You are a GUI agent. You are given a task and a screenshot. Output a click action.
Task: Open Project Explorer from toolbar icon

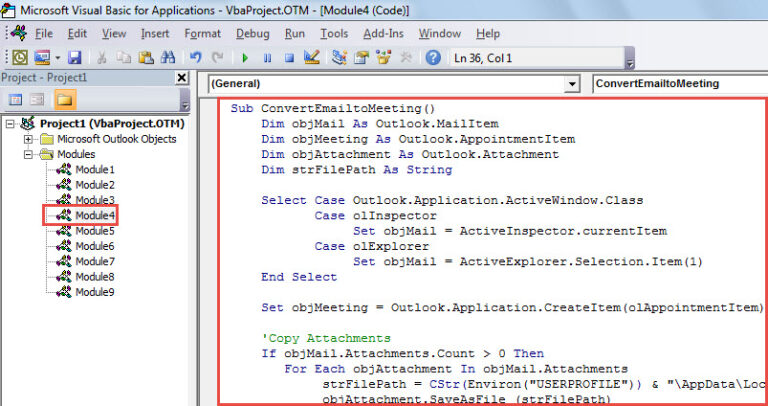340,58
